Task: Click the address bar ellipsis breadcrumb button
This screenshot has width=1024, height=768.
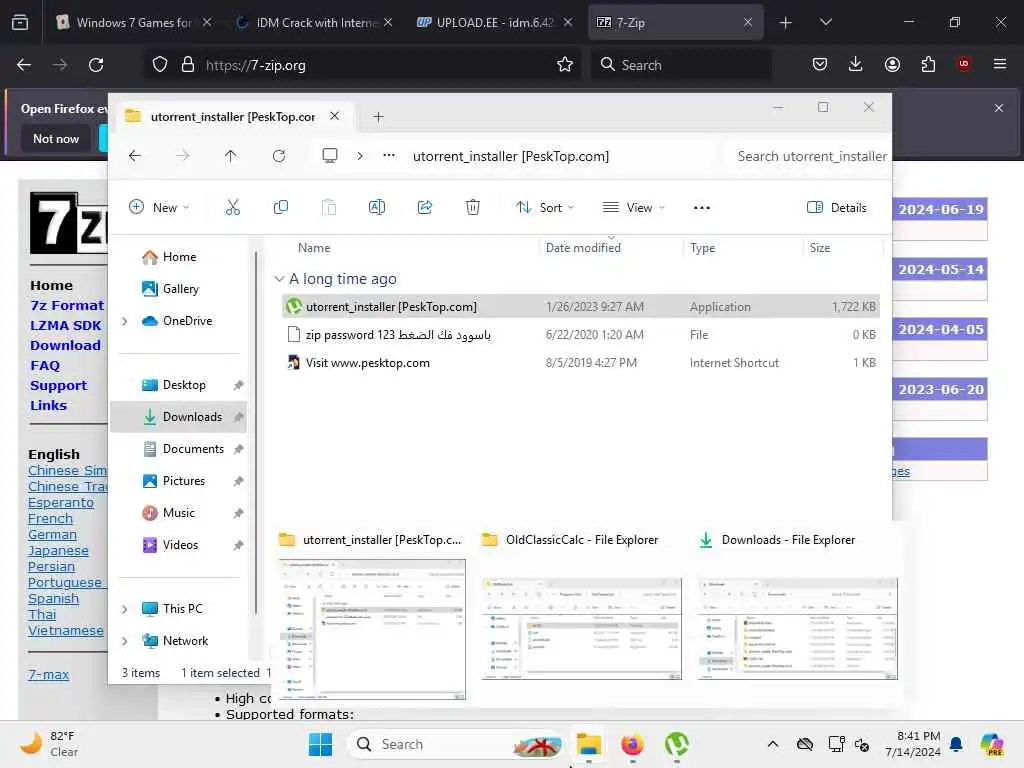Action: click(x=389, y=156)
